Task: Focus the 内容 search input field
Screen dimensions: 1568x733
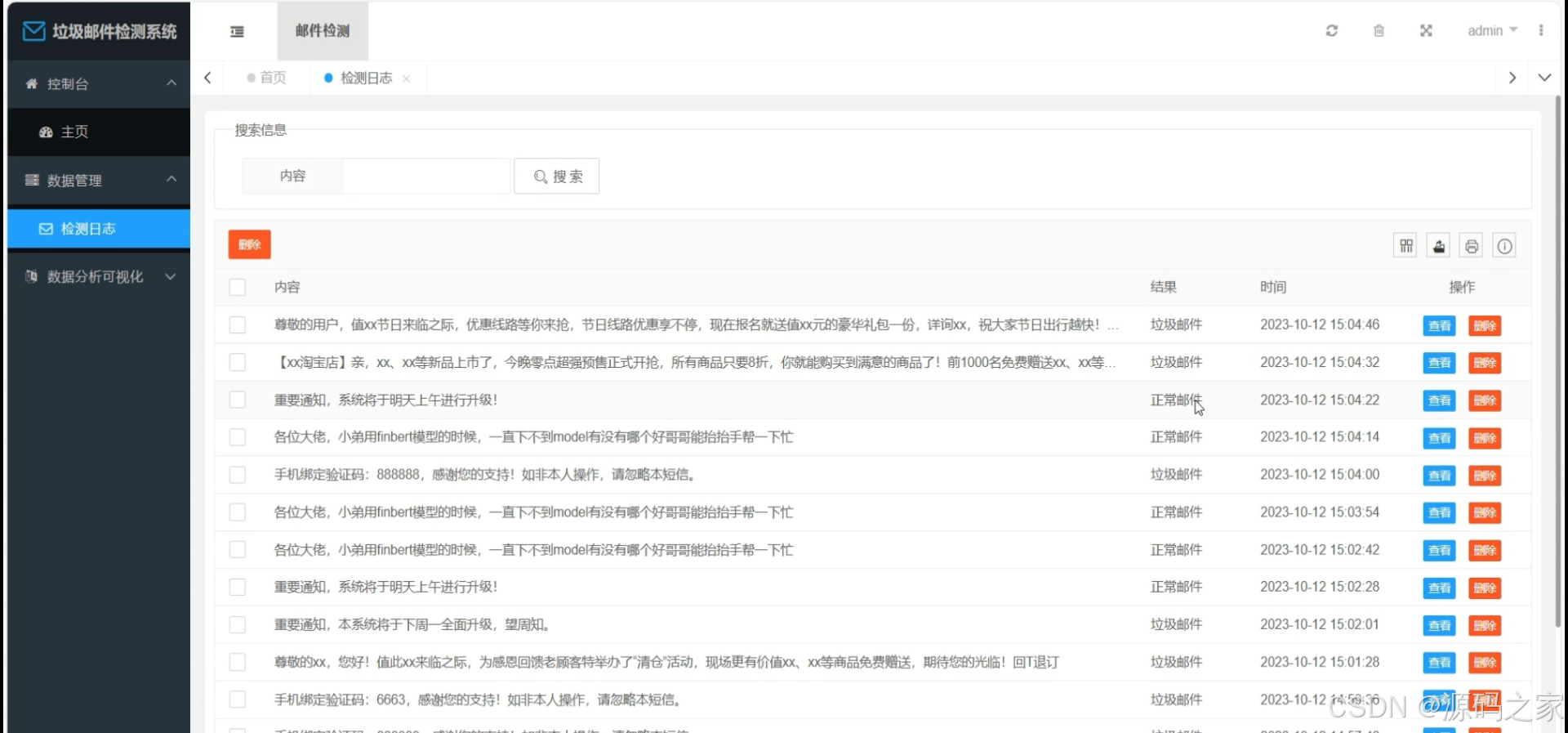Action: pyautogui.click(x=426, y=177)
